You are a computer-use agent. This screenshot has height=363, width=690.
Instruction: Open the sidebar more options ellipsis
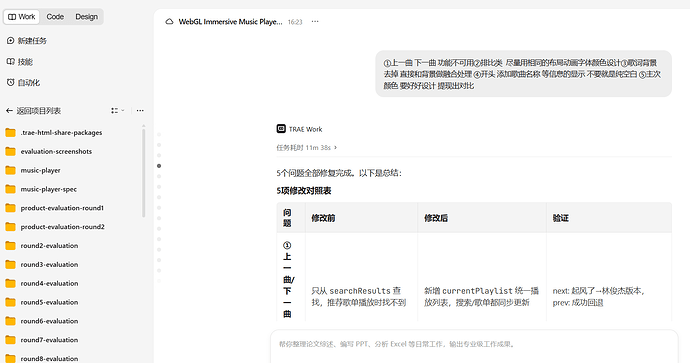coord(140,111)
